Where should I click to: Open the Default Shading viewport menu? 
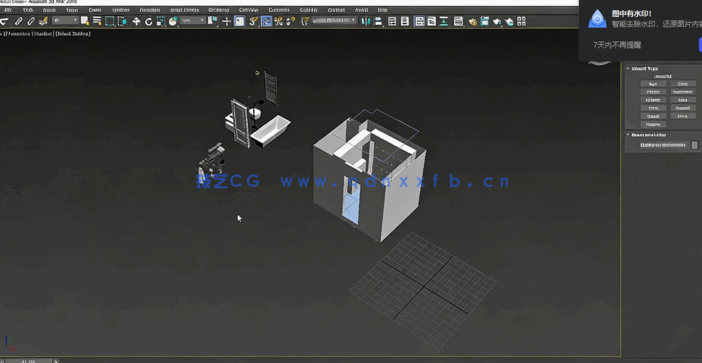(73, 34)
